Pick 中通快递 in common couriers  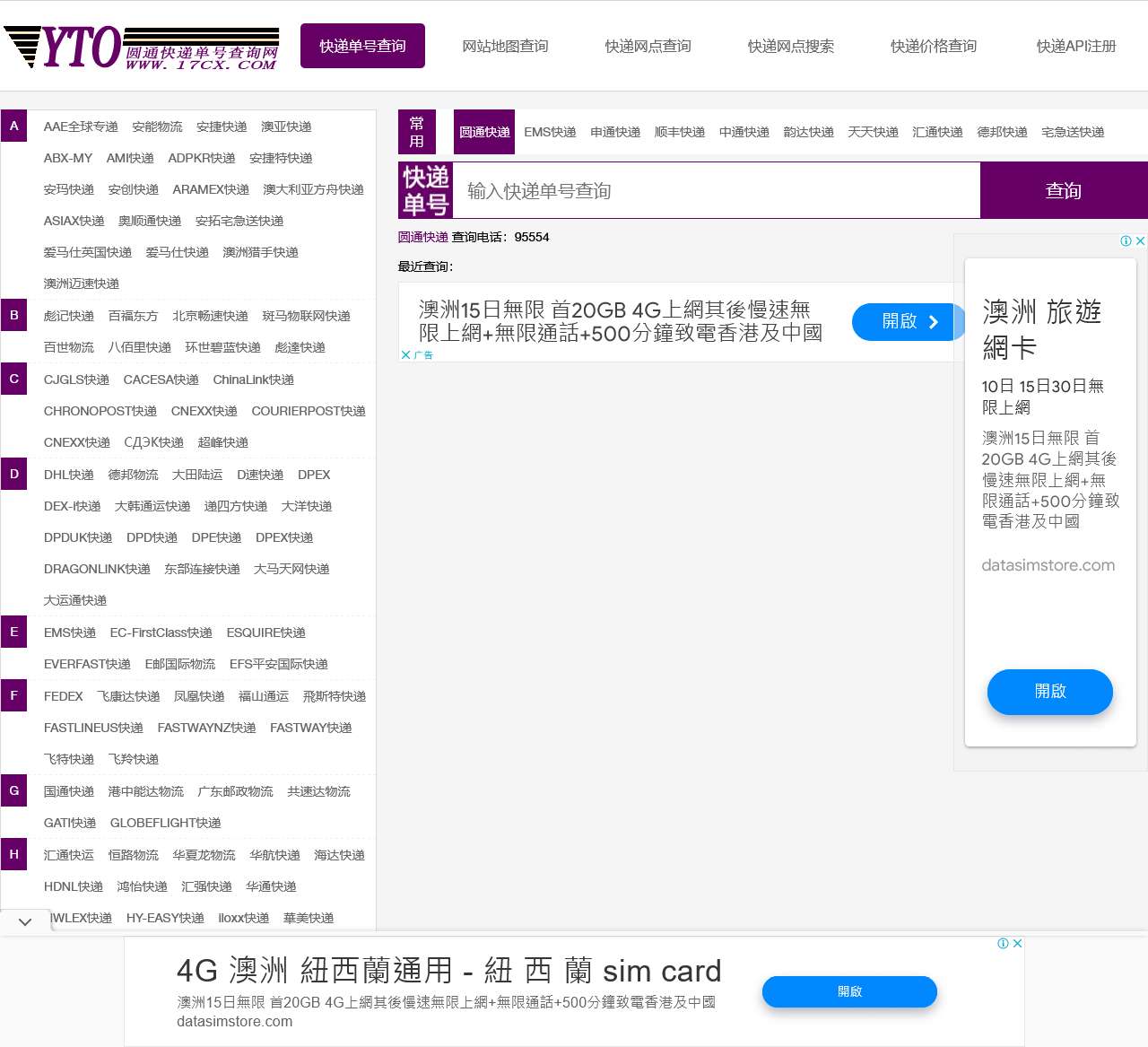click(744, 132)
